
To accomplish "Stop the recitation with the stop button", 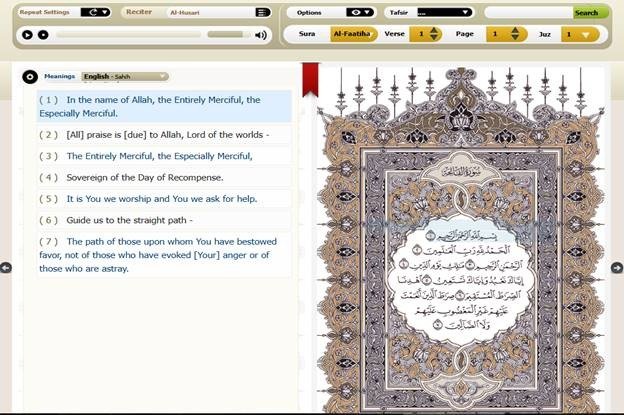I will (x=43, y=35).
